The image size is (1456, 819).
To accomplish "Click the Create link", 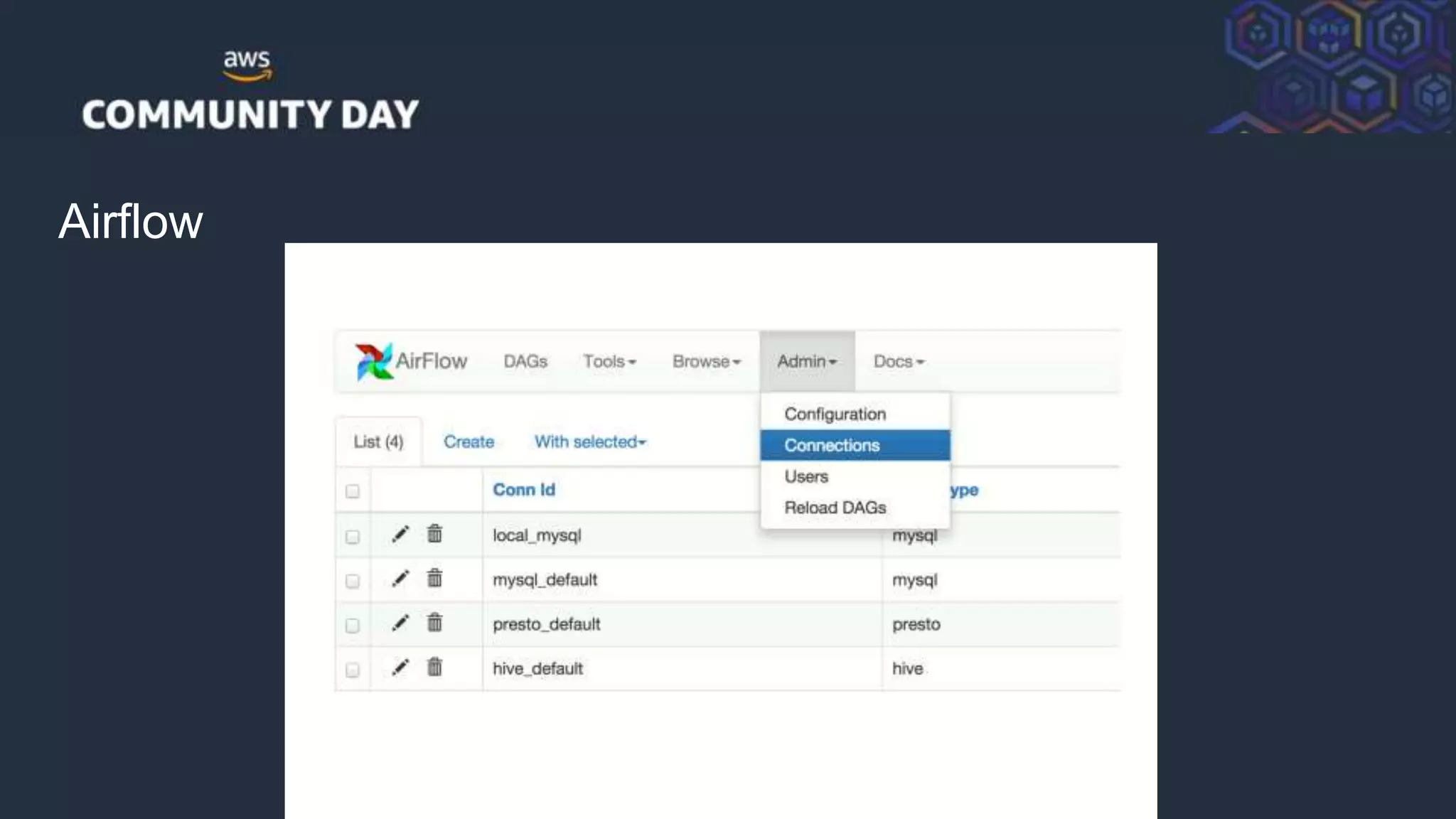I will [x=469, y=441].
